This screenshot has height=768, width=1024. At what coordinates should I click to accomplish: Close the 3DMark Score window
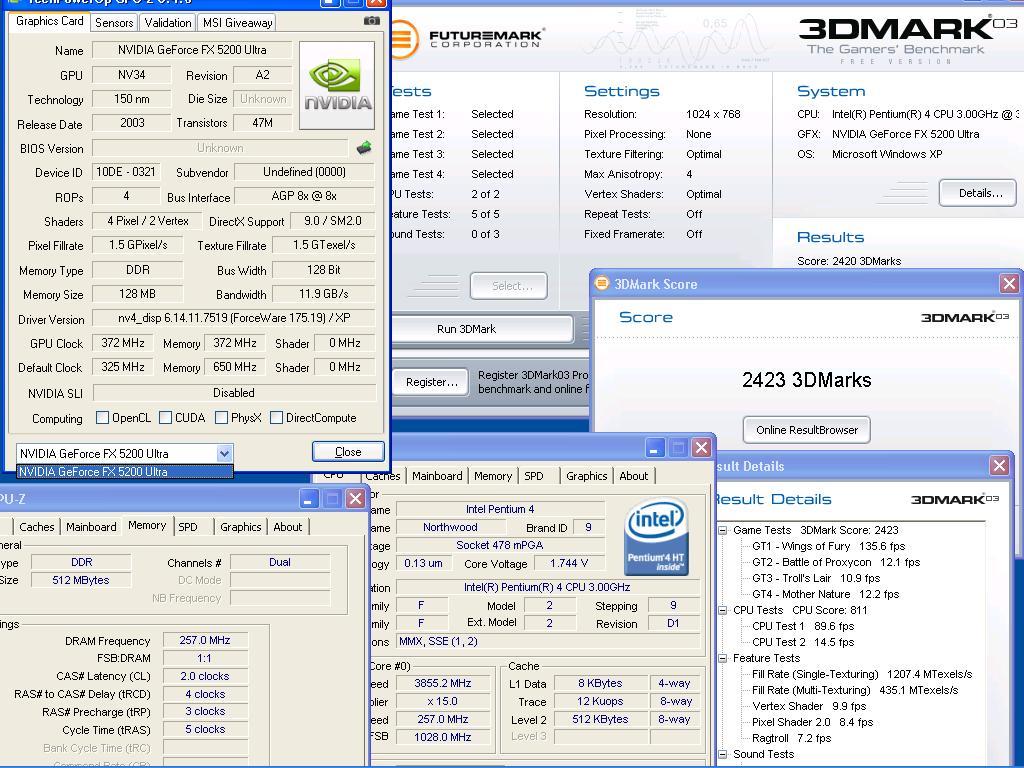click(1010, 283)
